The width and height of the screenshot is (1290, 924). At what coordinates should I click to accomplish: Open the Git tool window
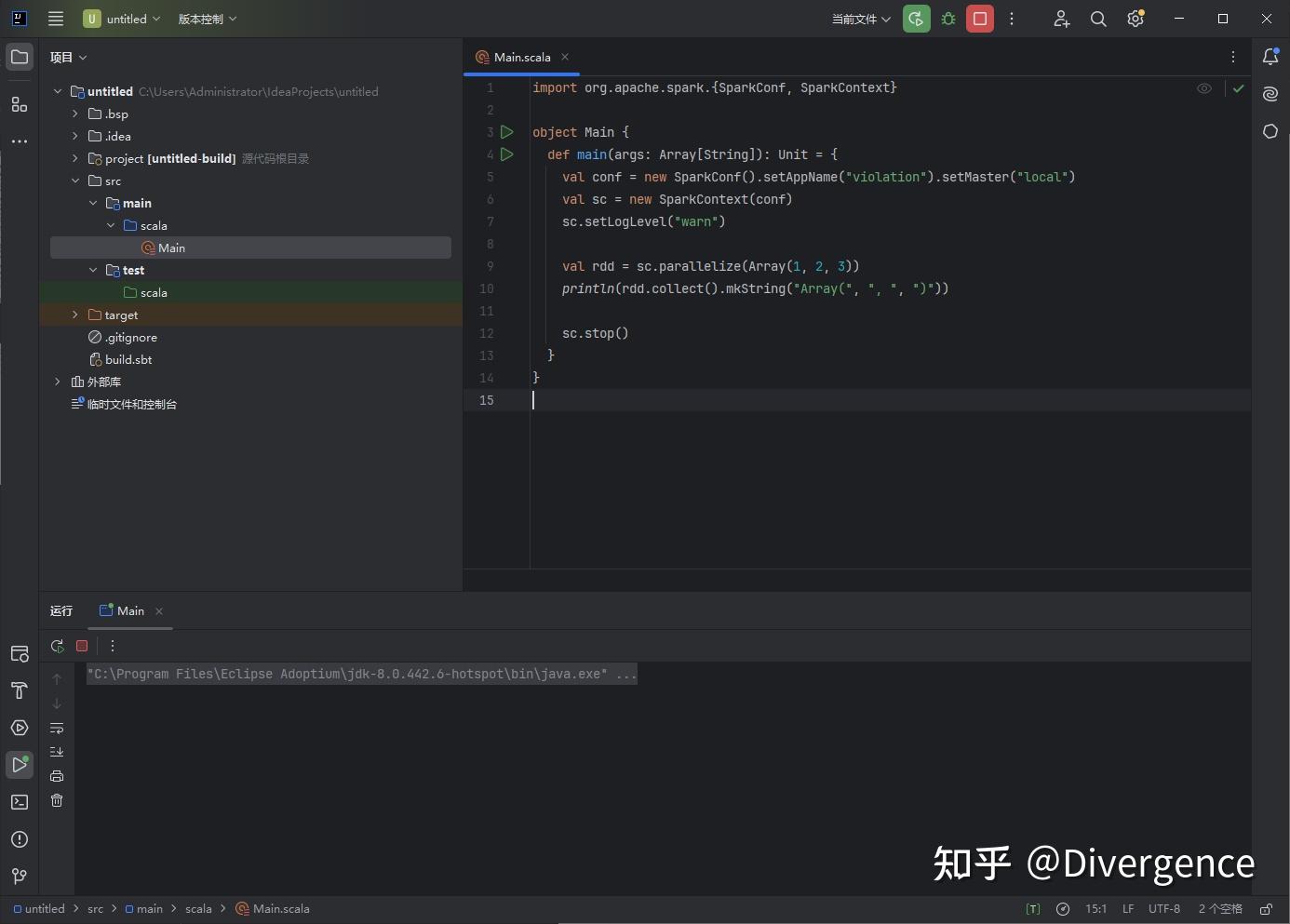(19, 876)
